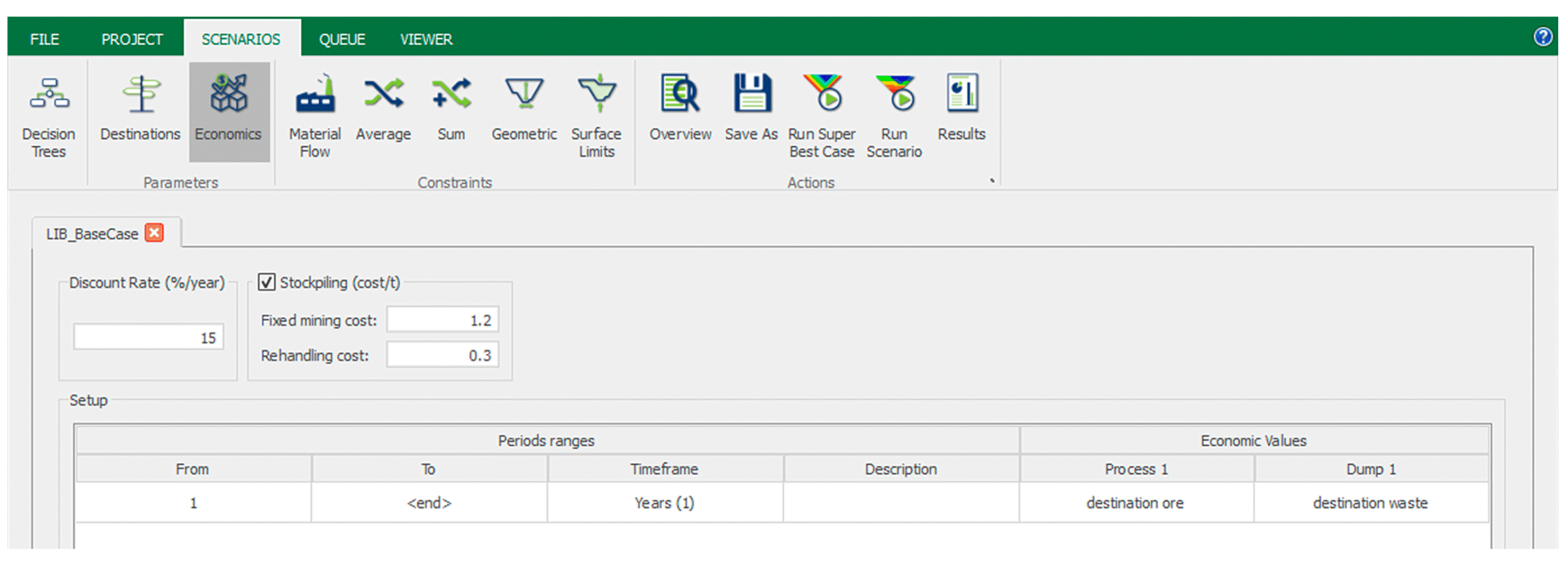Screen dimensions: 1568x565
Task: Click the Discount Rate input field
Action: (148, 338)
